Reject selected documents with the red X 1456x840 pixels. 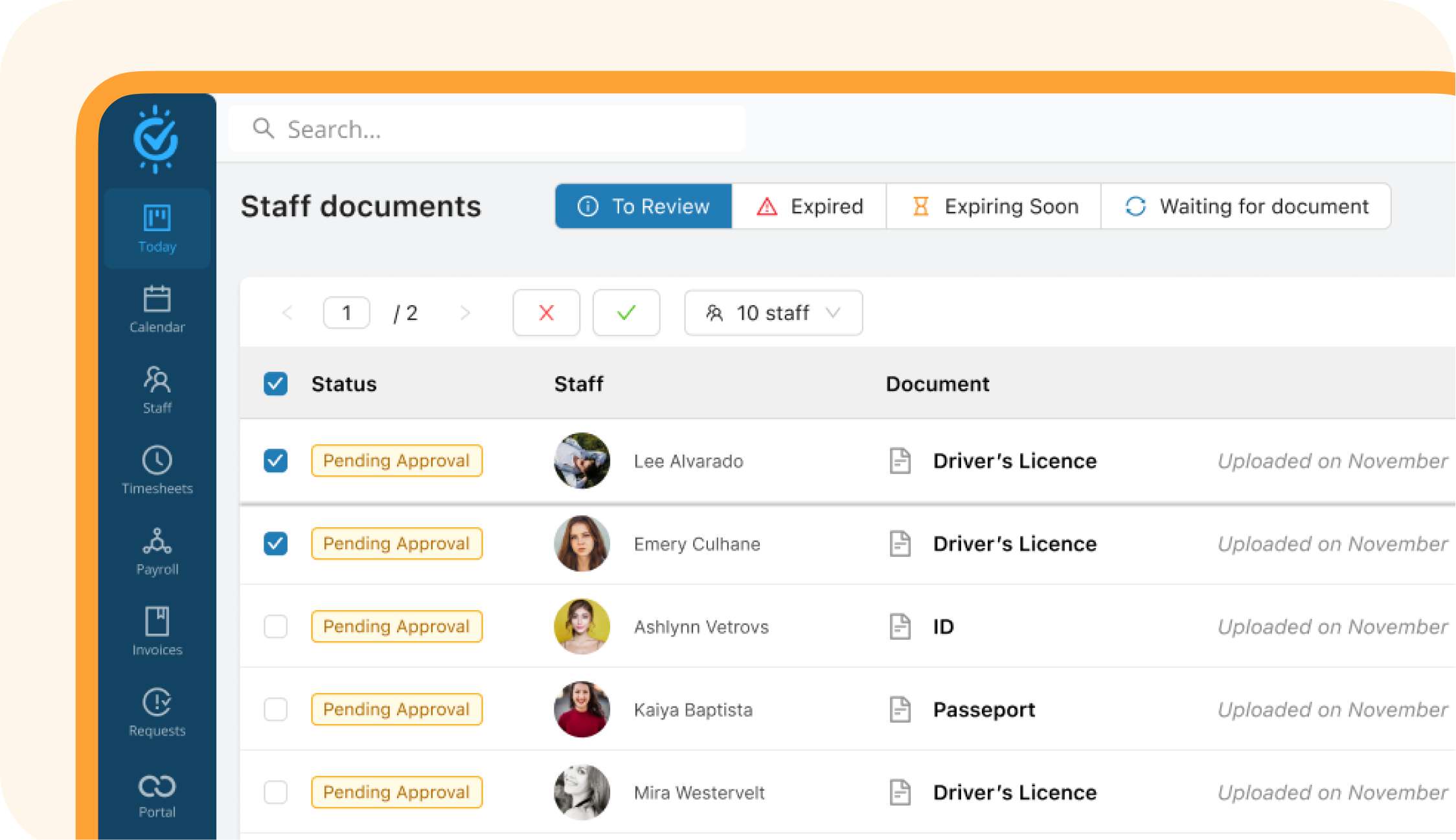[546, 313]
